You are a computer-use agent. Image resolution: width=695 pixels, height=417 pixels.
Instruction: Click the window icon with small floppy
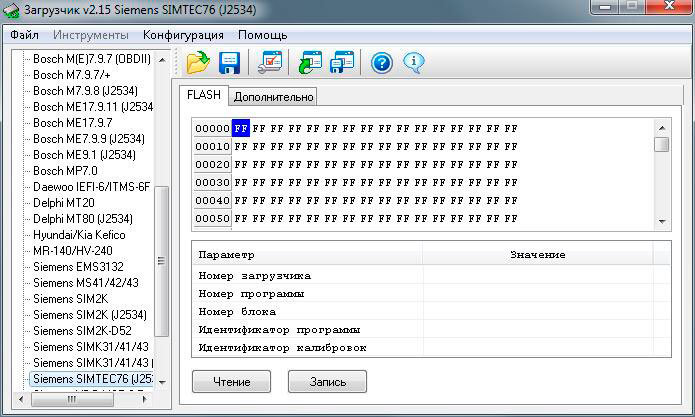click(342, 64)
